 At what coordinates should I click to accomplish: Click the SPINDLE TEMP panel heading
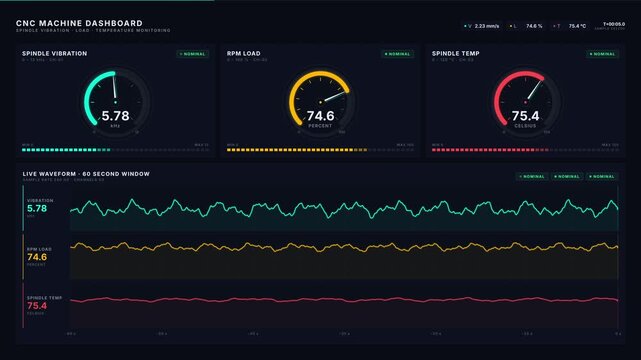coord(456,54)
